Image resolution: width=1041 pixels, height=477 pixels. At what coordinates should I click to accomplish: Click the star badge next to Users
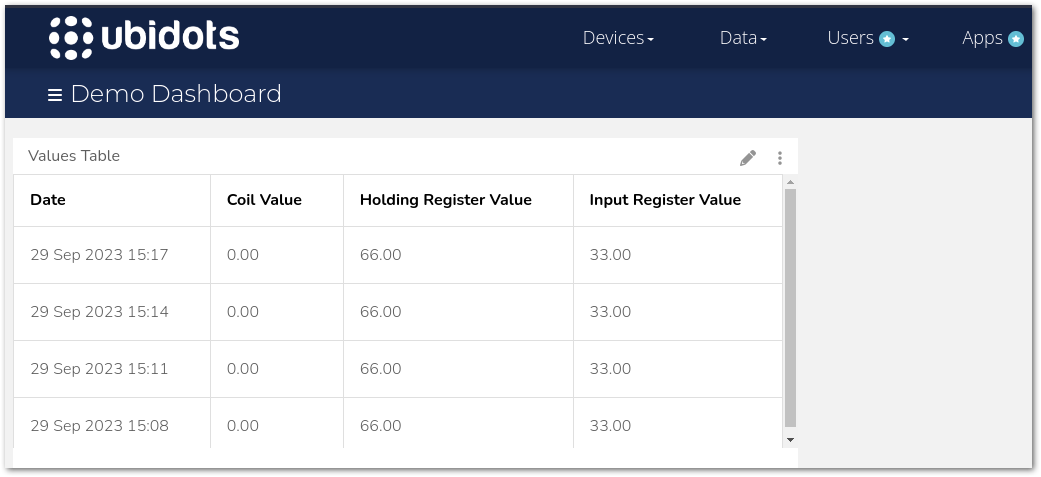click(x=887, y=39)
